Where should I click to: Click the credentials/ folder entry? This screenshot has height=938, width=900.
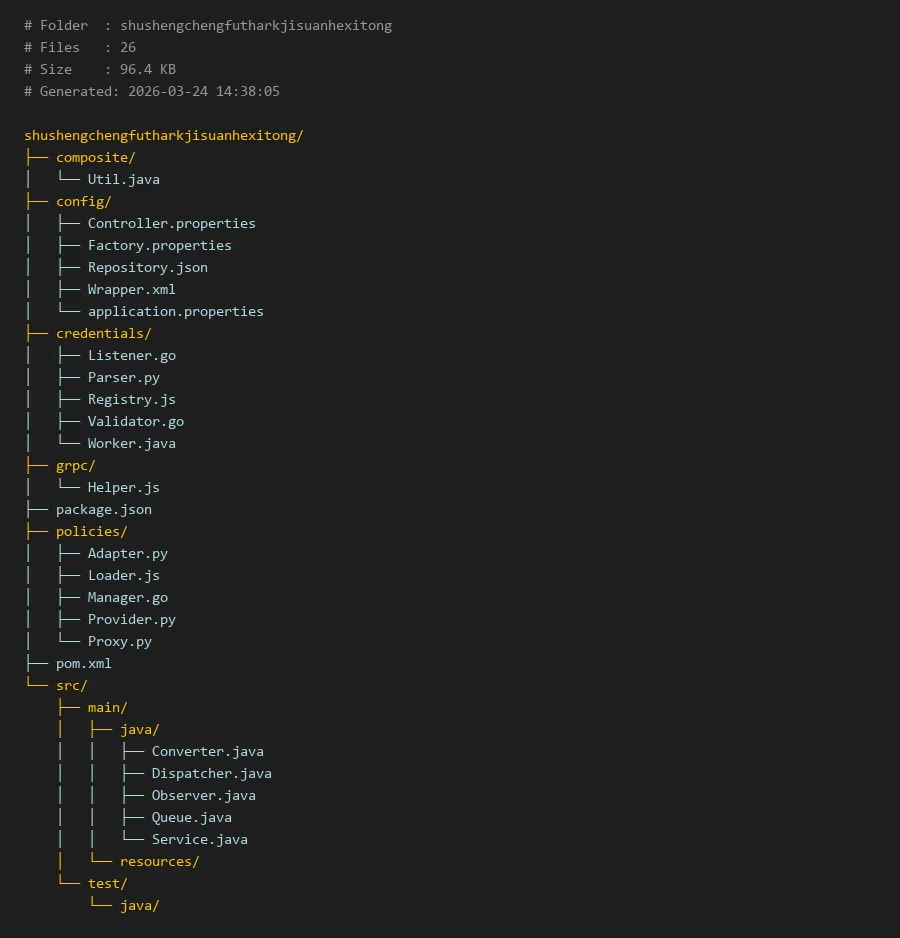click(x=103, y=333)
